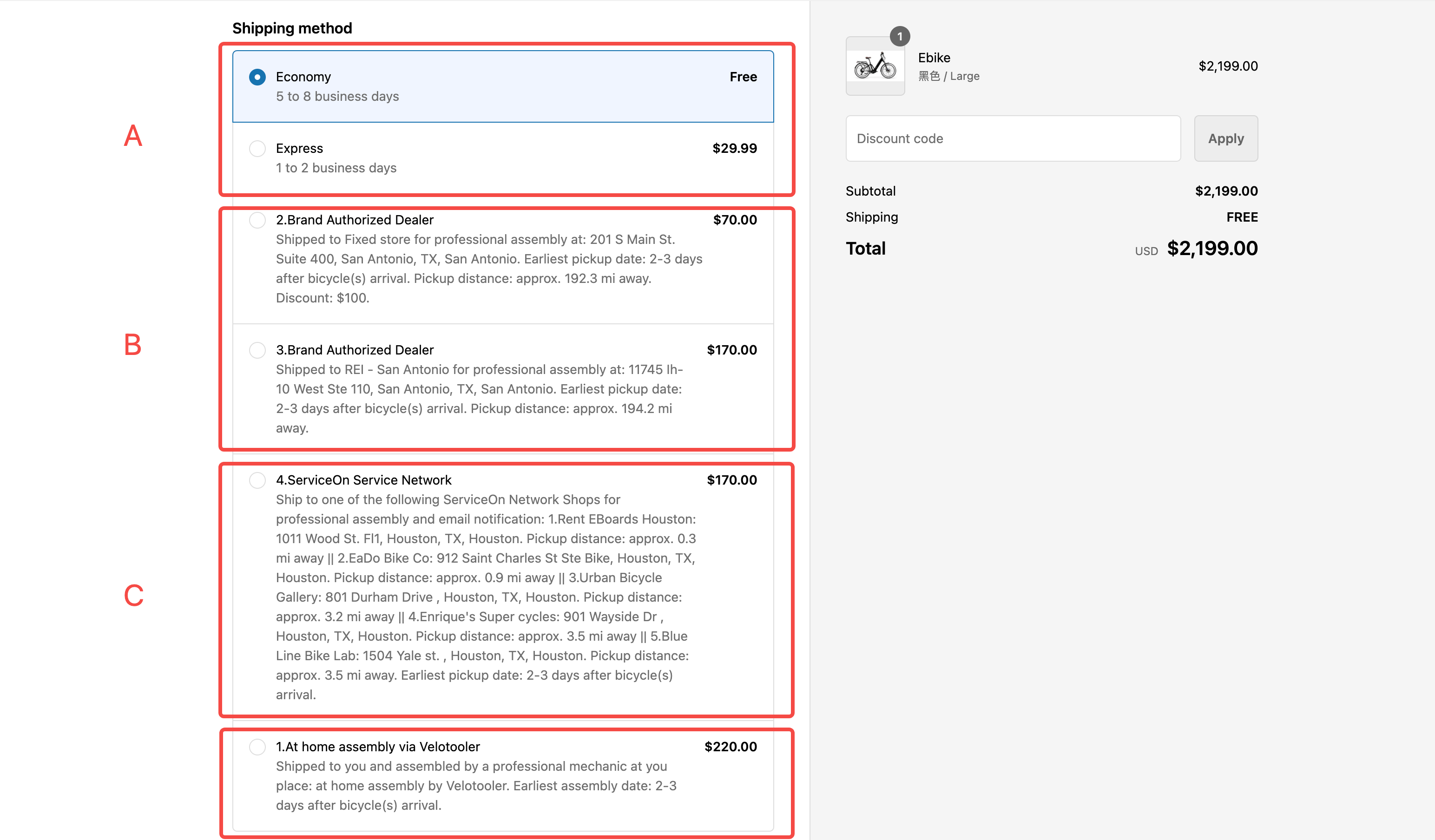This screenshot has height=840, width=1435.
Task: Select ServiceOn Service Network radio button
Action: pos(257,480)
